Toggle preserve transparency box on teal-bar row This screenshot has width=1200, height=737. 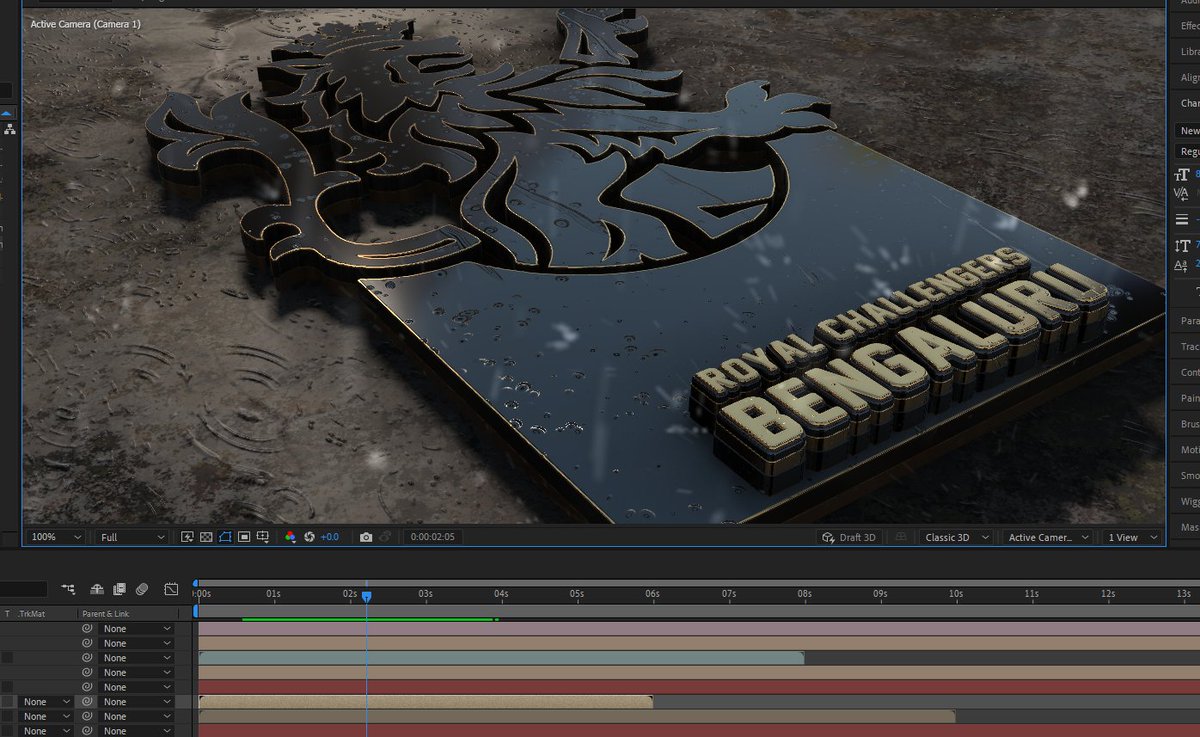coord(8,658)
